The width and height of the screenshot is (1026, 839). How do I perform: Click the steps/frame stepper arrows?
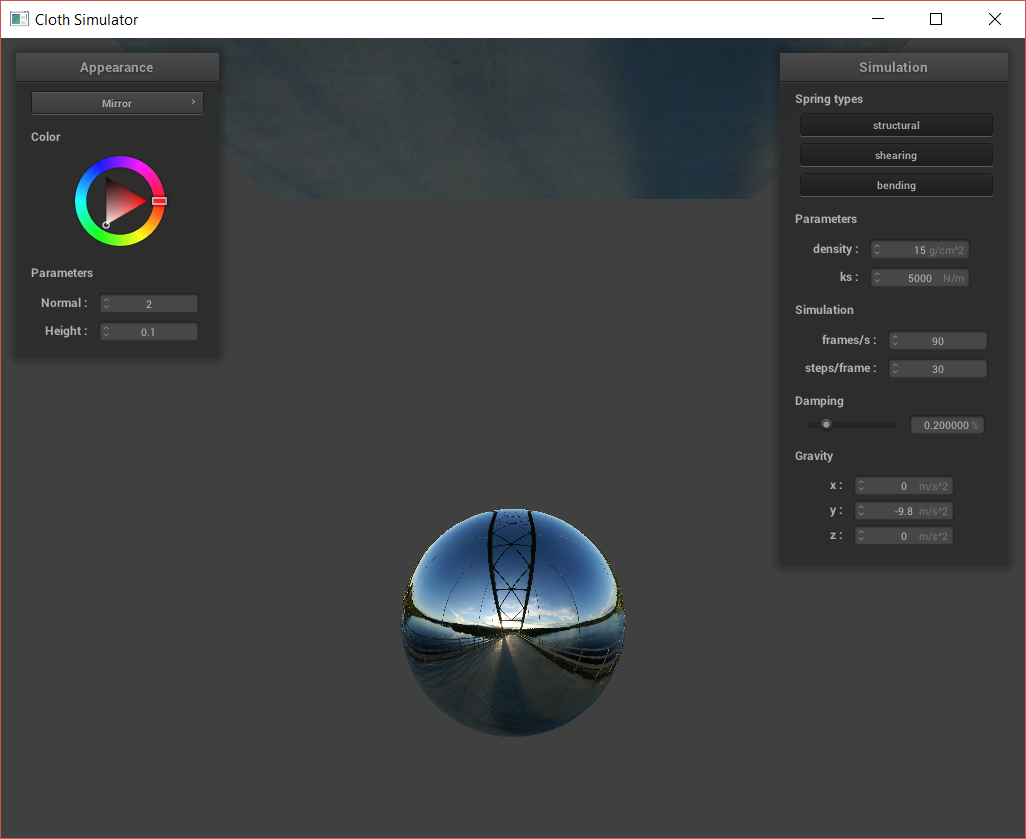pyautogui.click(x=895, y=369)
